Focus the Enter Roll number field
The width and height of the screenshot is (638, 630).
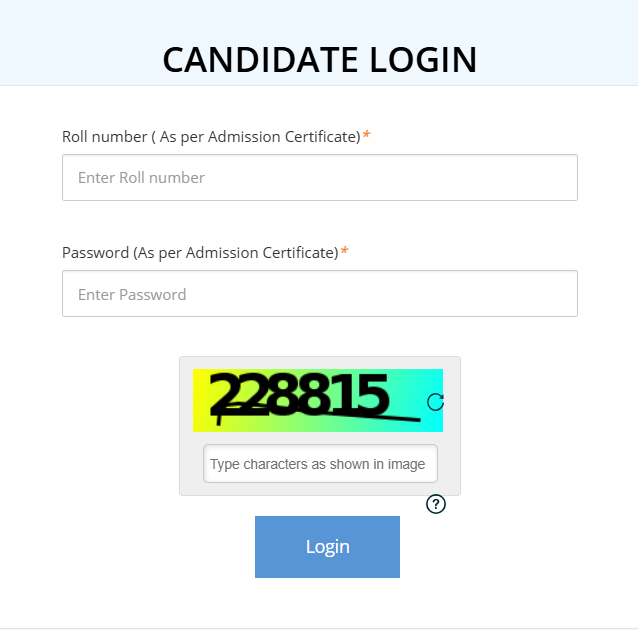click(x=319, y=178)
